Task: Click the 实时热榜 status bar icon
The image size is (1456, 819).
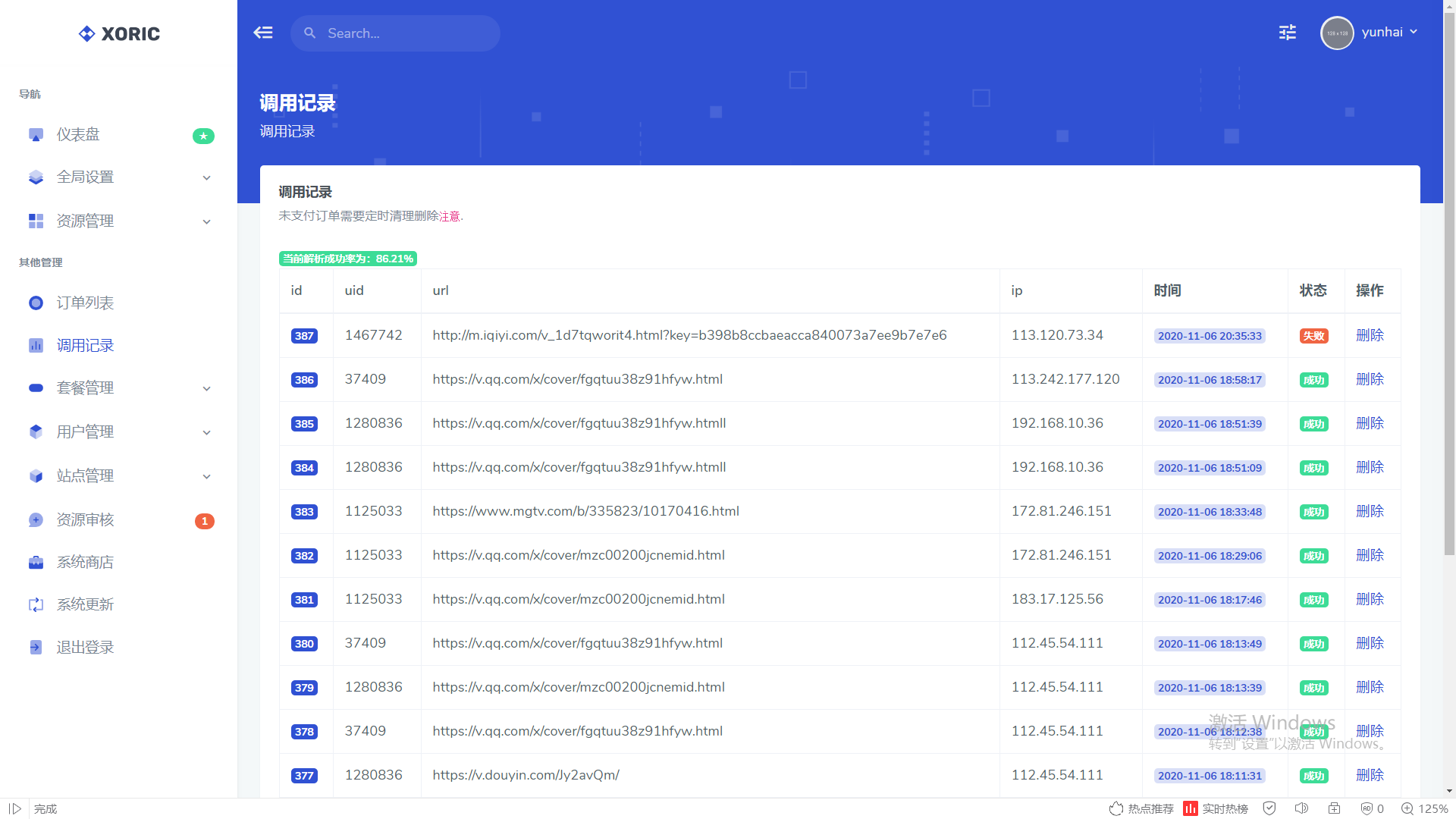Action: pos(1191,808)
